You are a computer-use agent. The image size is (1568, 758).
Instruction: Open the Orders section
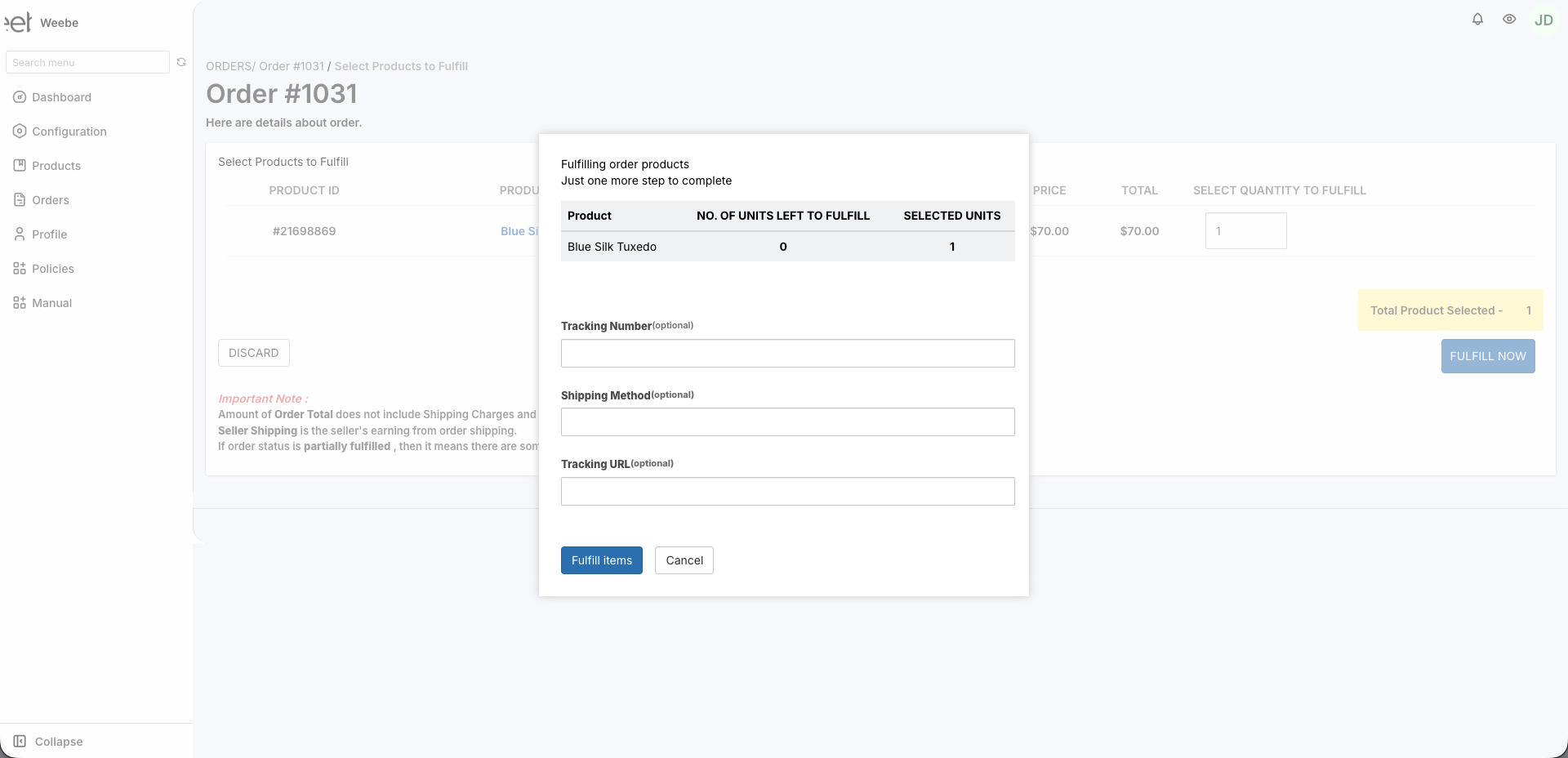[x=52, y=199]
